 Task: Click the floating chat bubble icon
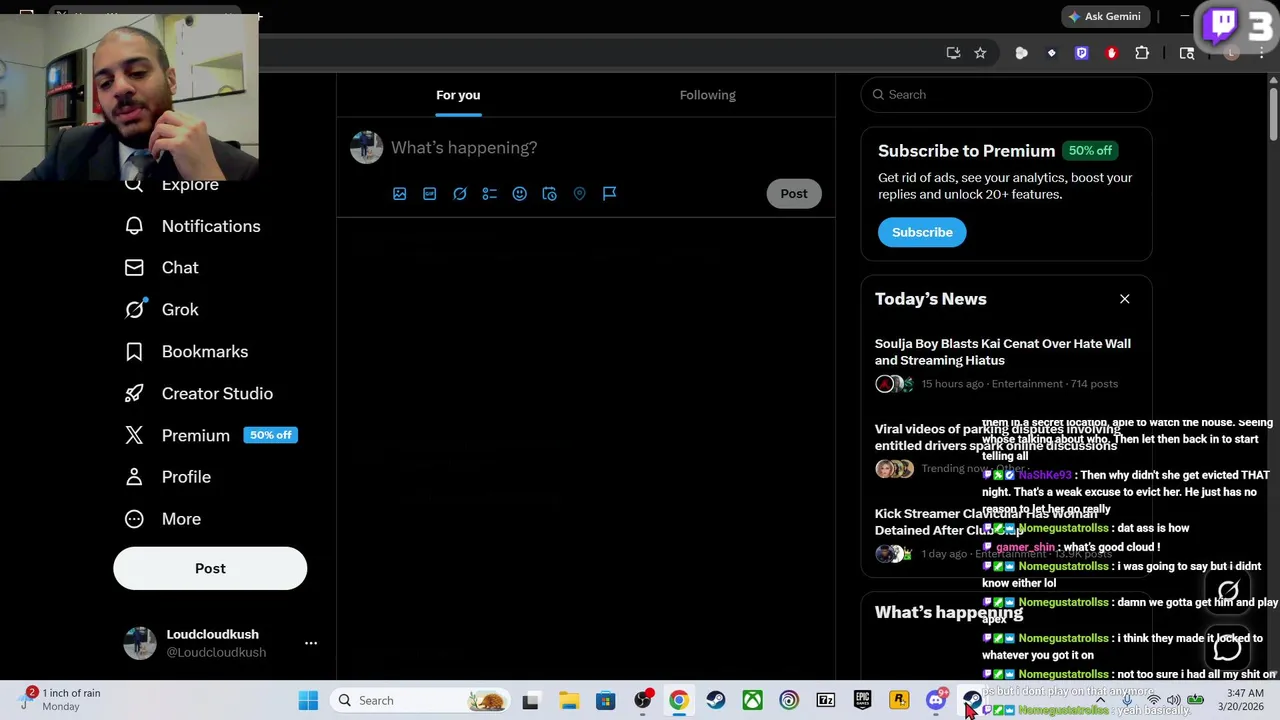[x=1228, y=648]
